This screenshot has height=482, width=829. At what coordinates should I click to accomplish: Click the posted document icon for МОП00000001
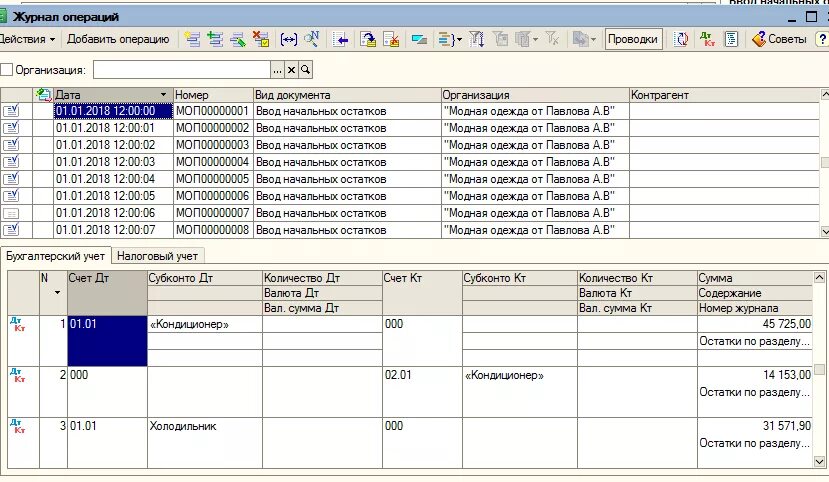[x=11, y=110]
